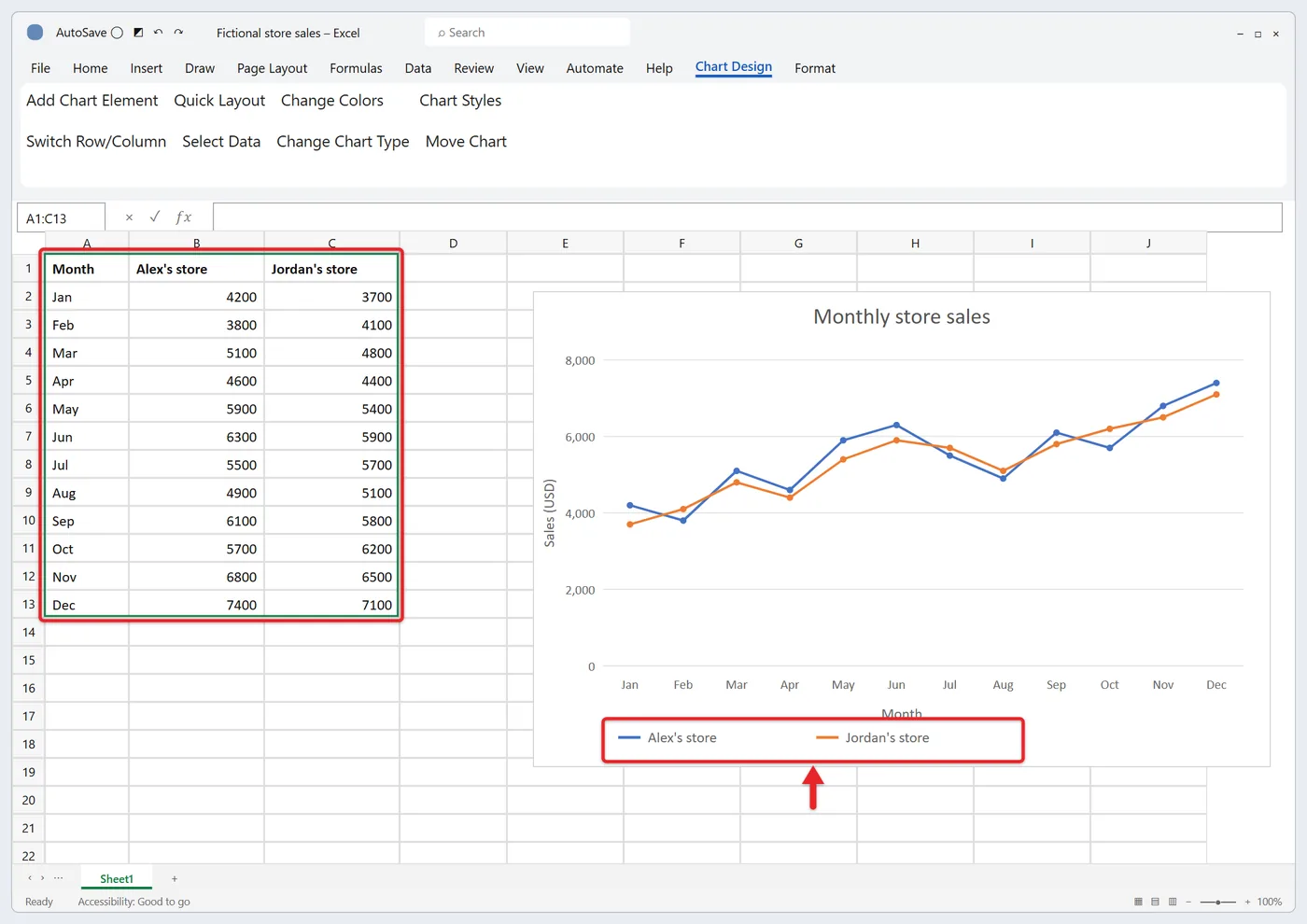The height and width of the screenshot is (924, 1307).
Task: Redo the last undone action
Action: click(178, 33)
